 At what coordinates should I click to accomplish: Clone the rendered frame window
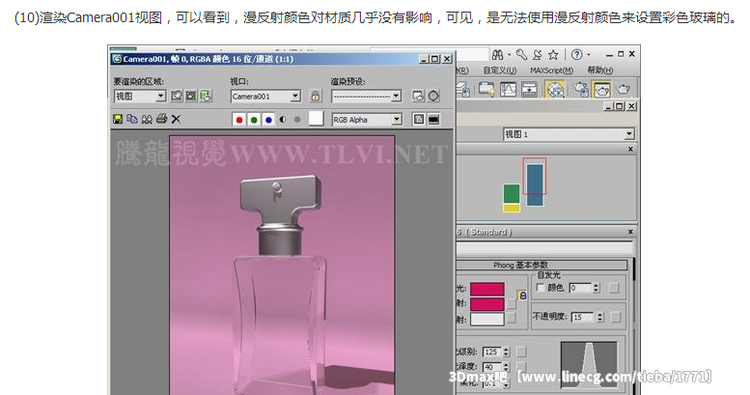tap(147, 119)
